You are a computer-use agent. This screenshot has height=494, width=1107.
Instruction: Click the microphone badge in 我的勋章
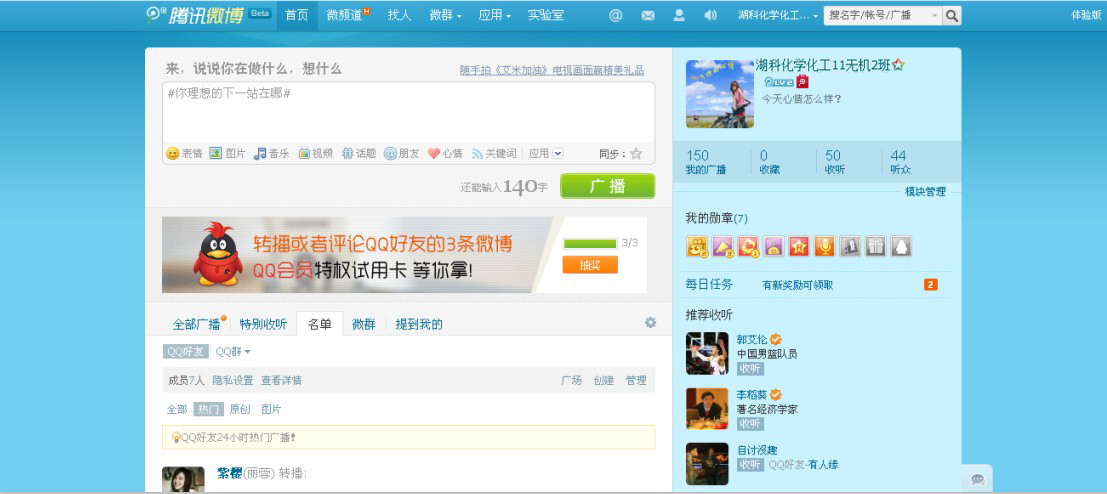pyautogui.click(x=824, y=246)
